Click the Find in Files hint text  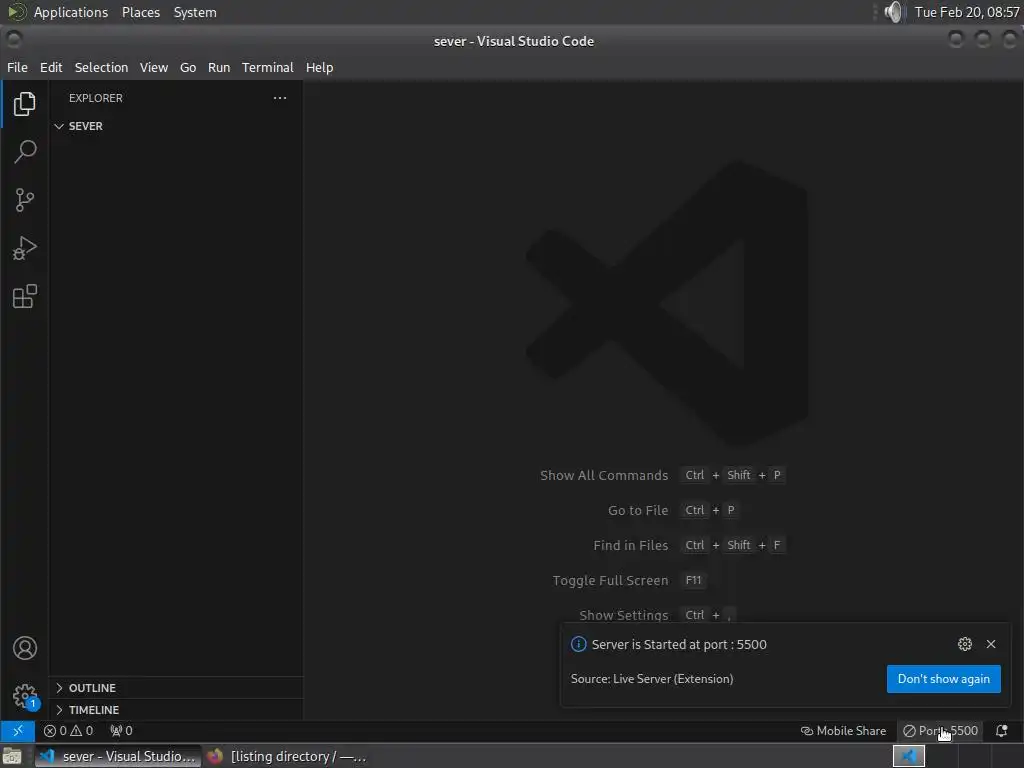coord(630,545)
